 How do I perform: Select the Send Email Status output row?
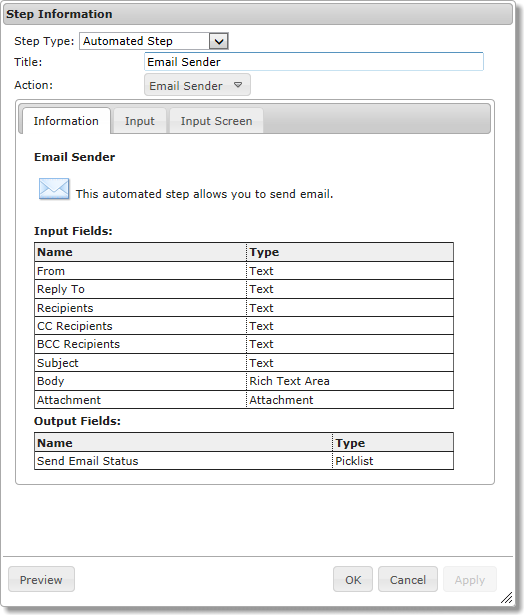(x=244, y=460)
